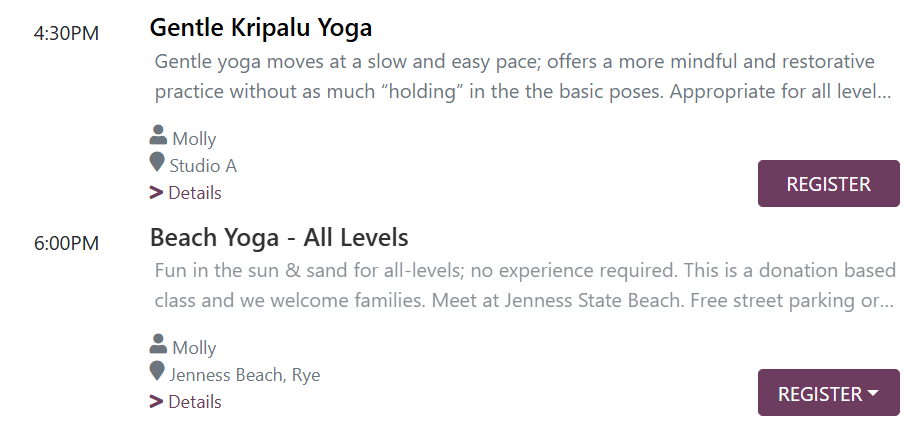Screen dimensions: 922x427
Task: Select the Studio A location text
Action: pos(203,166)
